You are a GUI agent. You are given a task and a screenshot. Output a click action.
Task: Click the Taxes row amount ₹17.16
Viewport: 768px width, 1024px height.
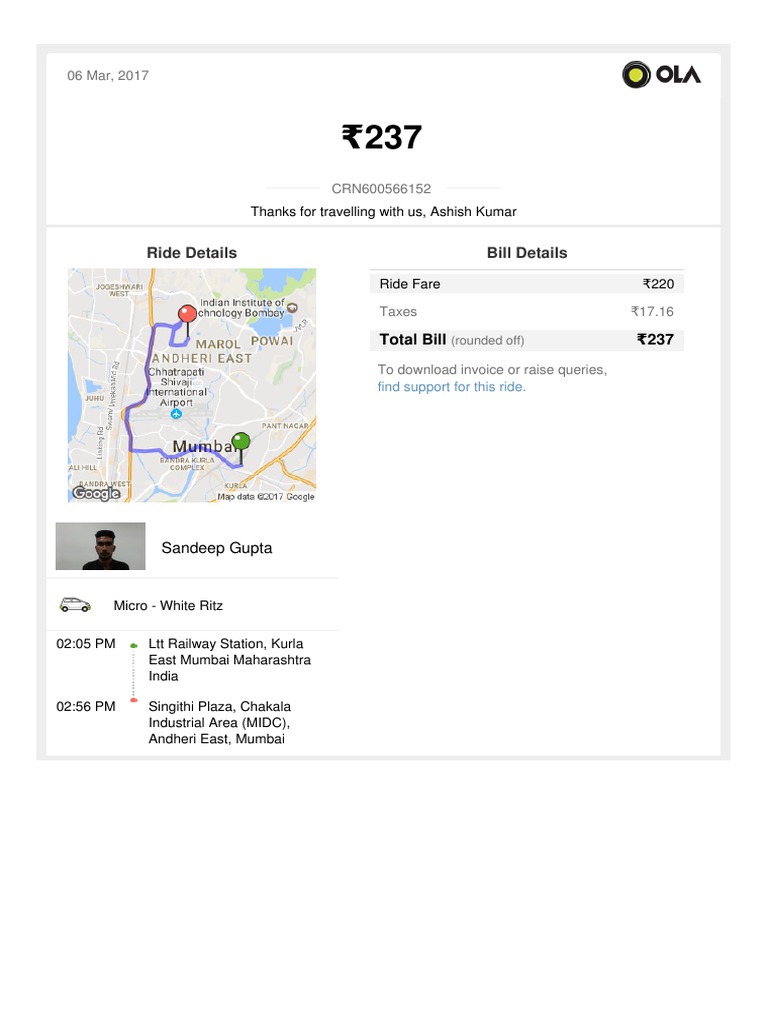(x=652, y=312)
